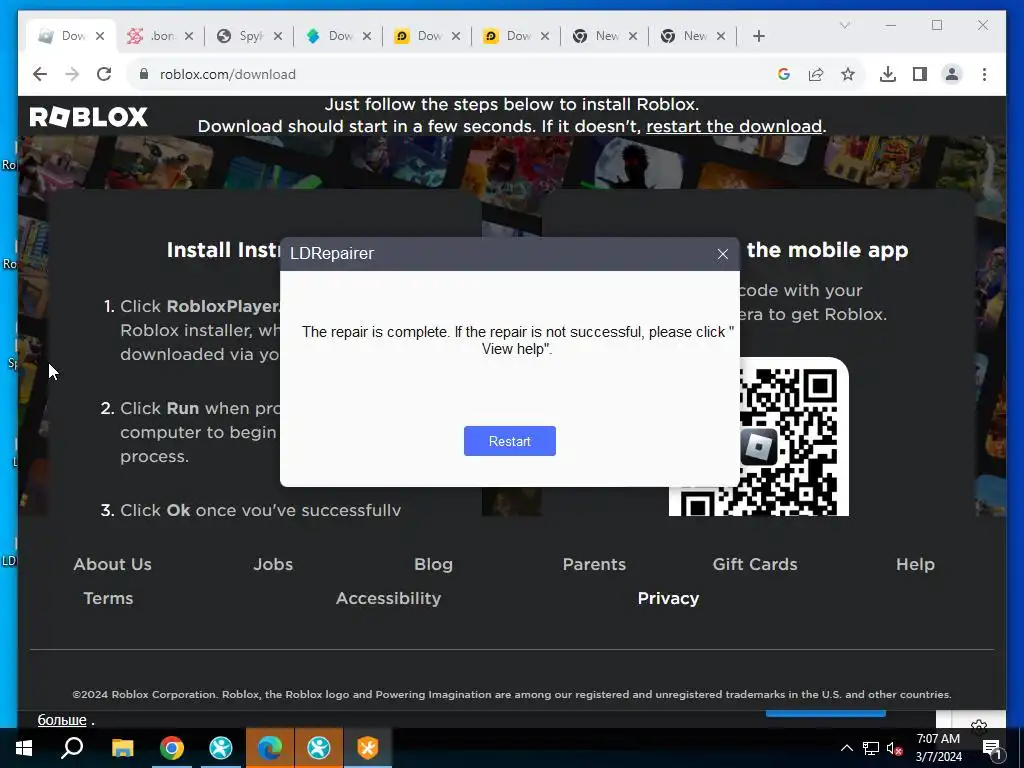This screenshot has height=768, width=1024.
Task: Open Chrome downloads icon
Action: [x=888, y=74]
